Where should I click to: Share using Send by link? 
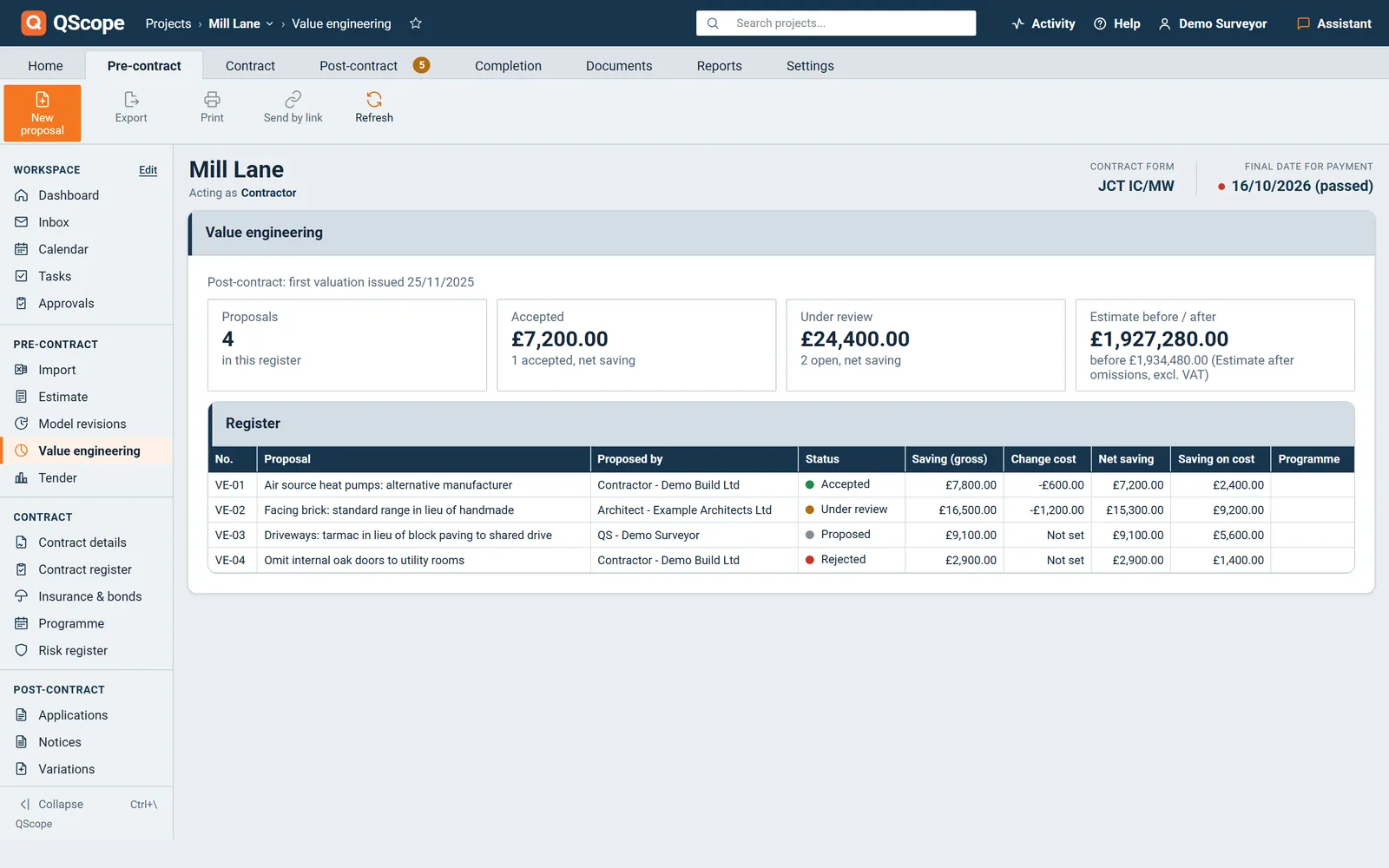point(293,108)
